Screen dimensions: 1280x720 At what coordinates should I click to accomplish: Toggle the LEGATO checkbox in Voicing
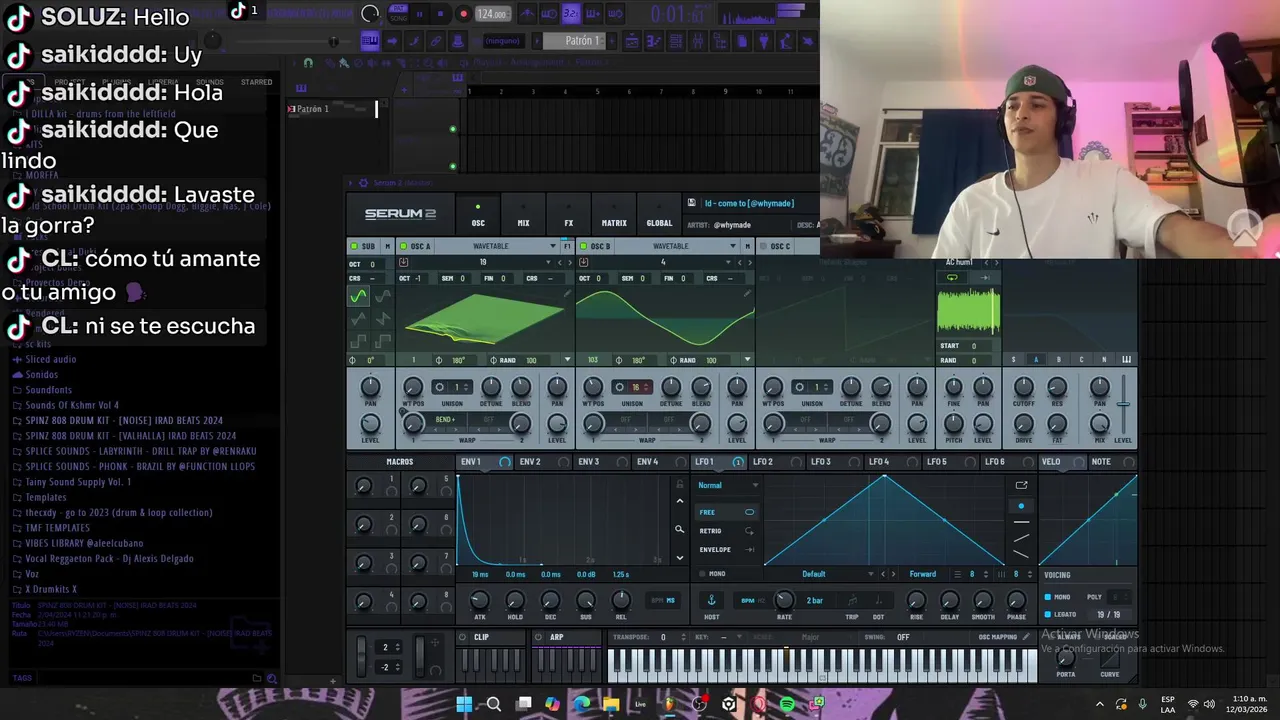coord(1048,614)
